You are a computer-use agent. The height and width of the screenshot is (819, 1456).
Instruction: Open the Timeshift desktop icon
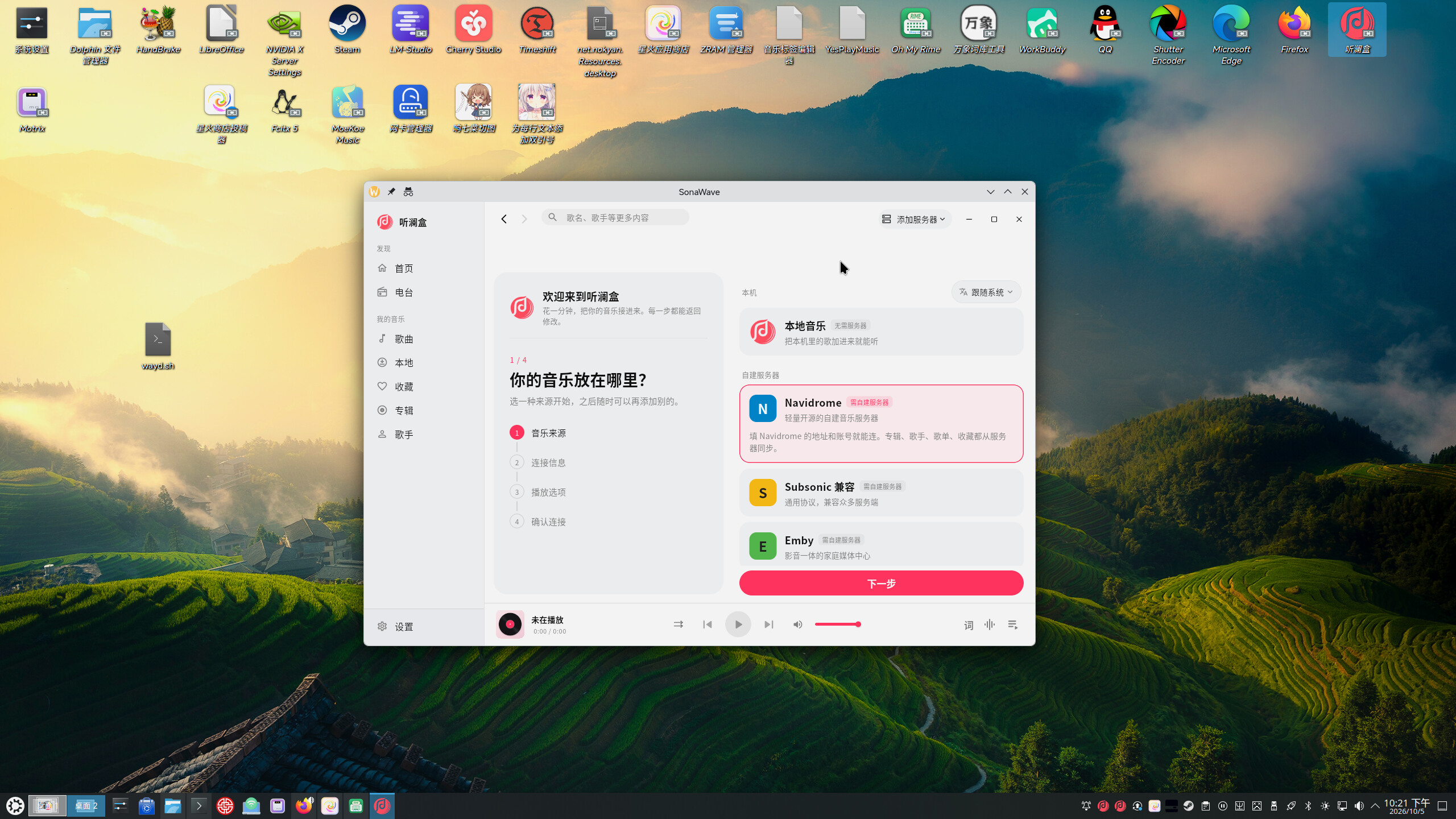tap(537, 30)
